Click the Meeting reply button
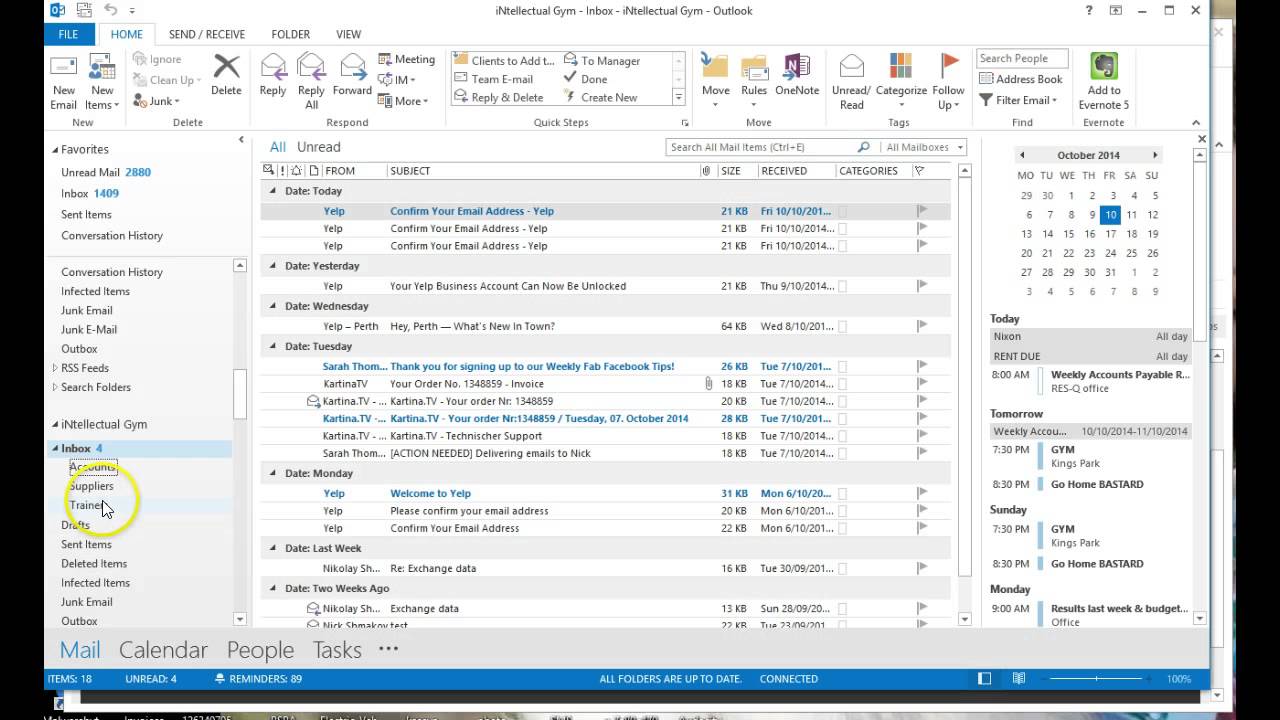This screenshot has height=720, width=1280. [x=406, y=59]
